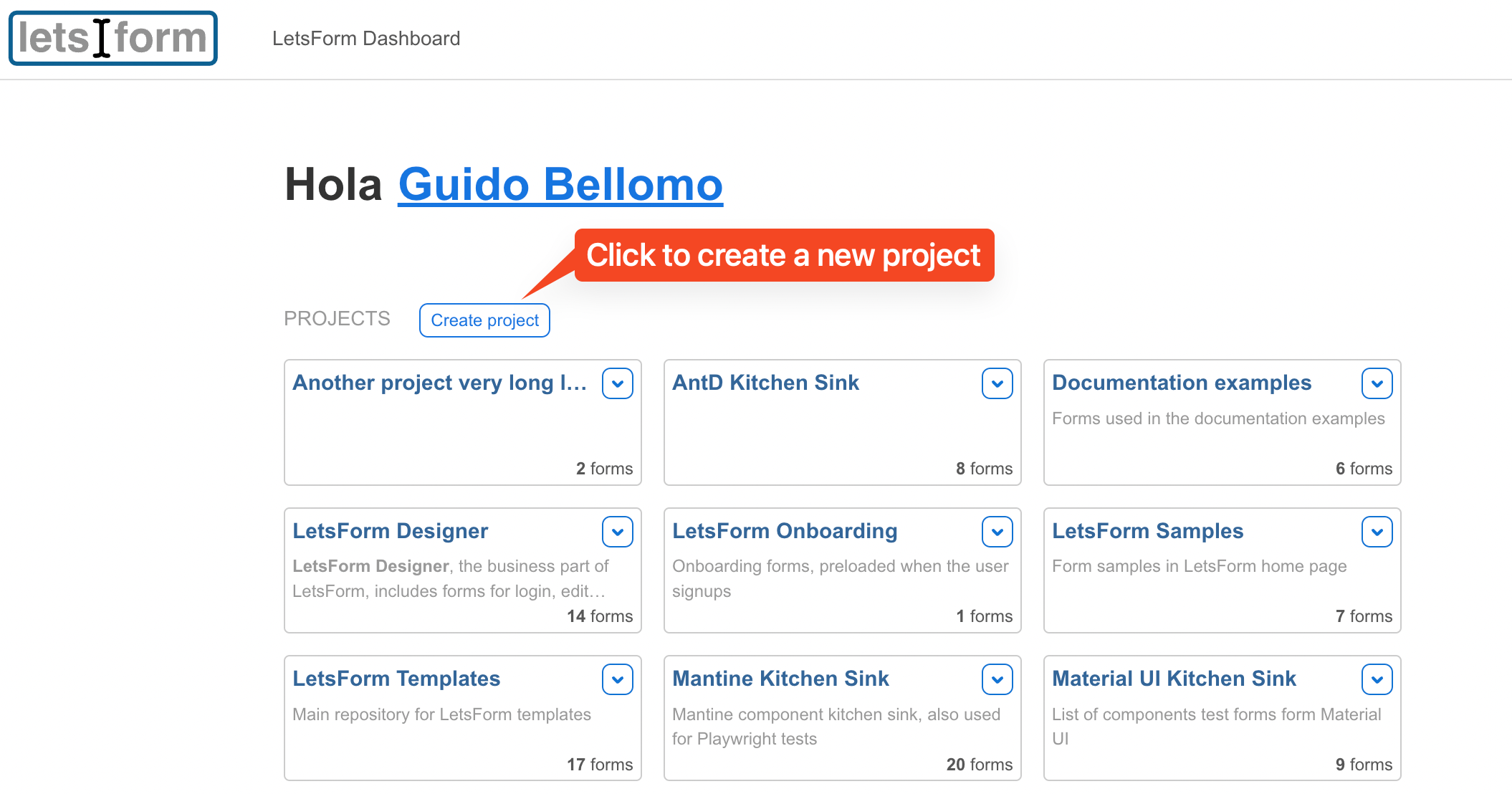Click 'Forms used in the documentation examples' description
The width and height of the screenshot is (1512, 794).
(1218, 418)
